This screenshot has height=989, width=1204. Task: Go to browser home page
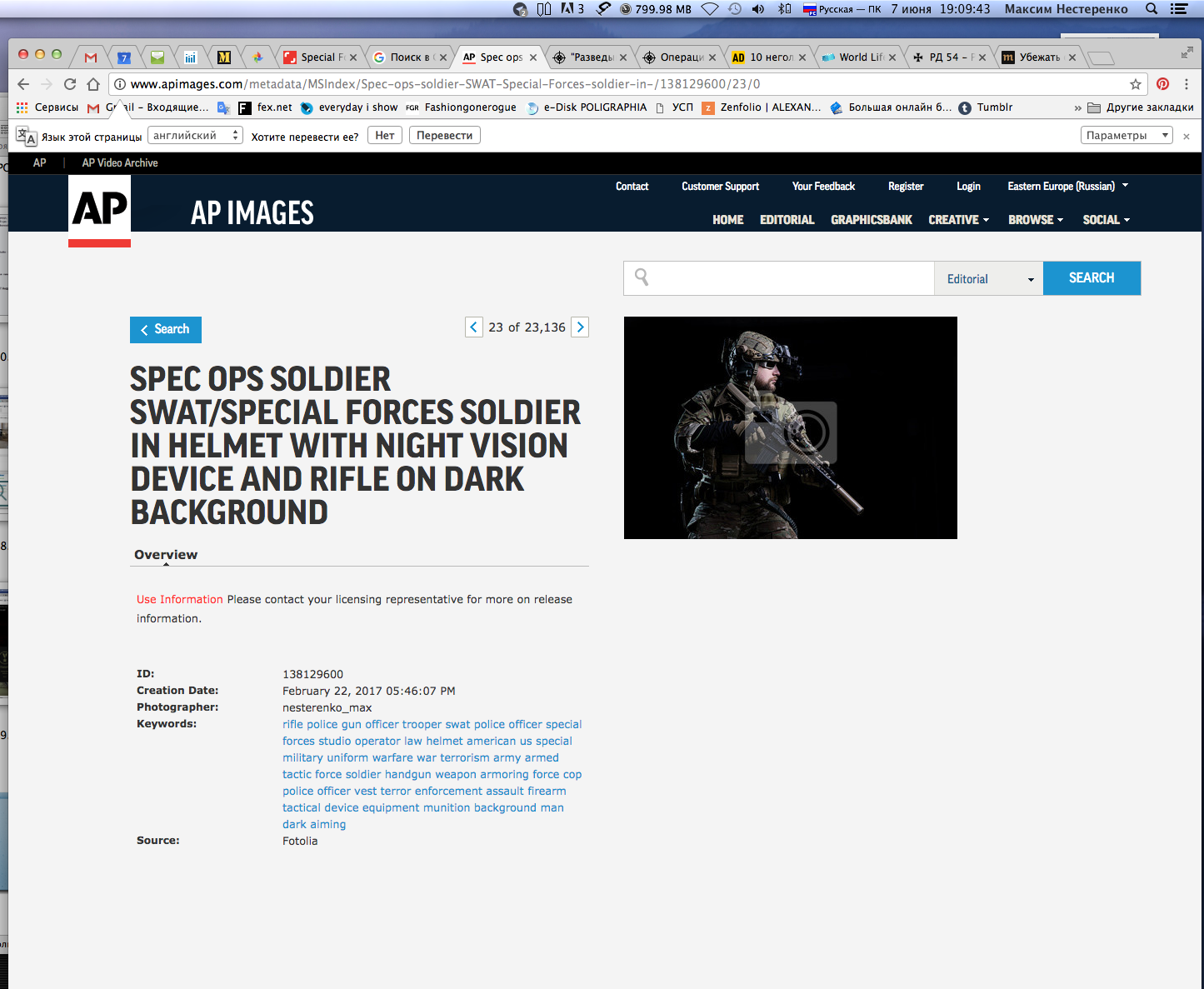[x=93, y=84]
